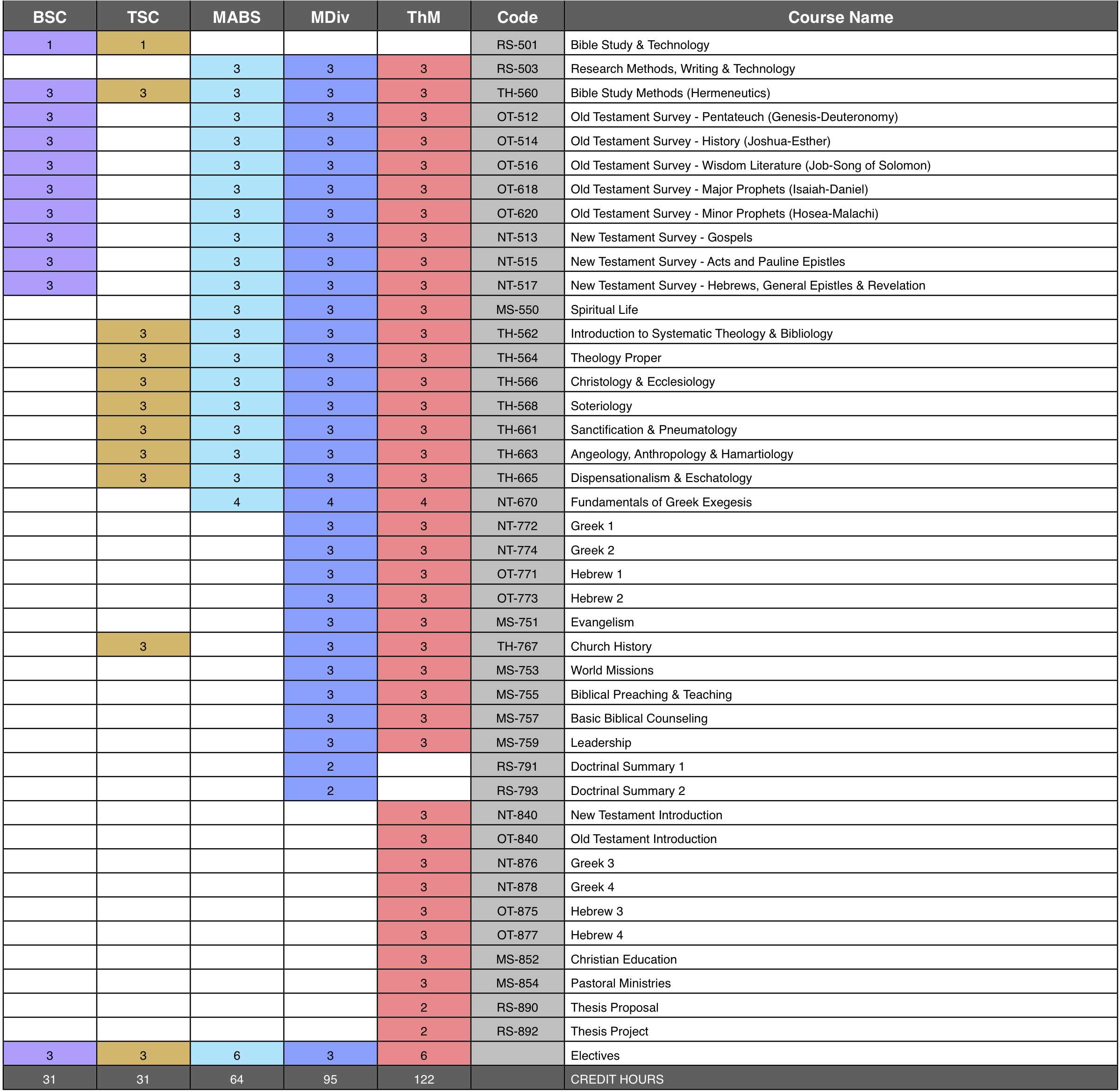
Task: Click the Code column header
Action: [x=518, y=17]
